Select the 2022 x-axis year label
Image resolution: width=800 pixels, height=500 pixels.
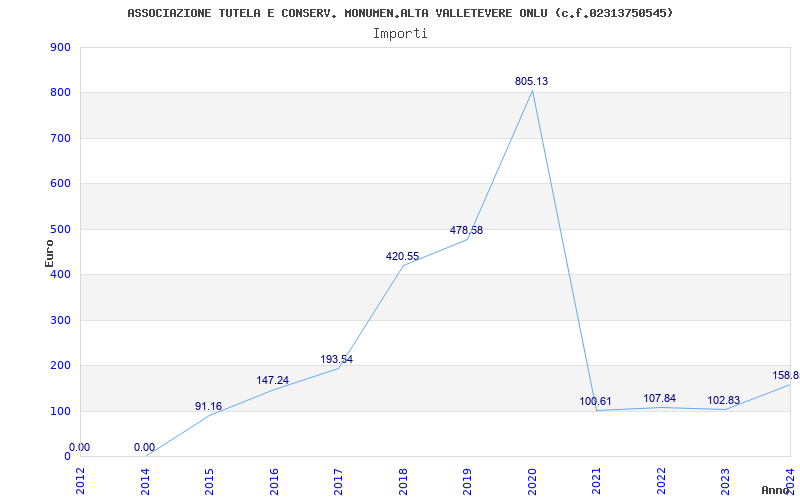[661, 482]
